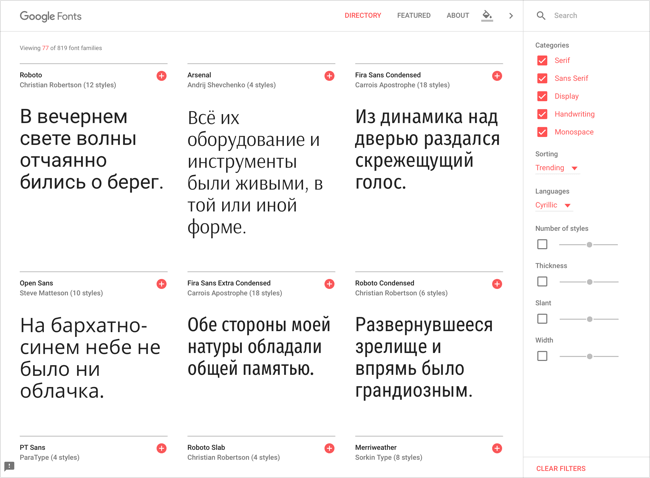Open the Trending sorting dropdown
The height and width of the screenshot is (478, 650).
click(x=557, y=168)
